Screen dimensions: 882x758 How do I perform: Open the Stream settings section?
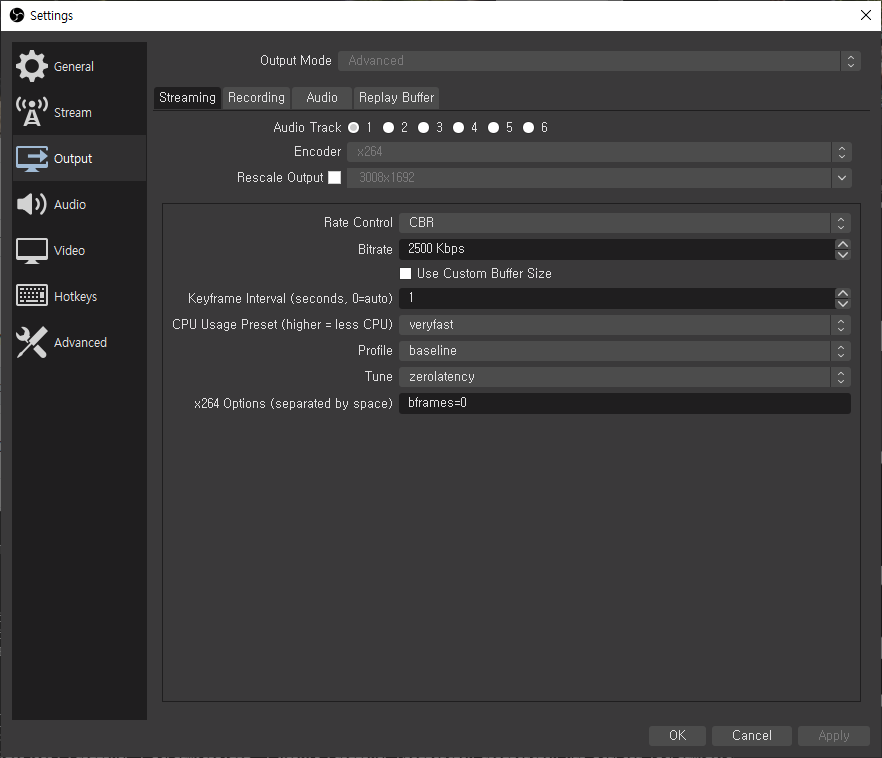70,112
